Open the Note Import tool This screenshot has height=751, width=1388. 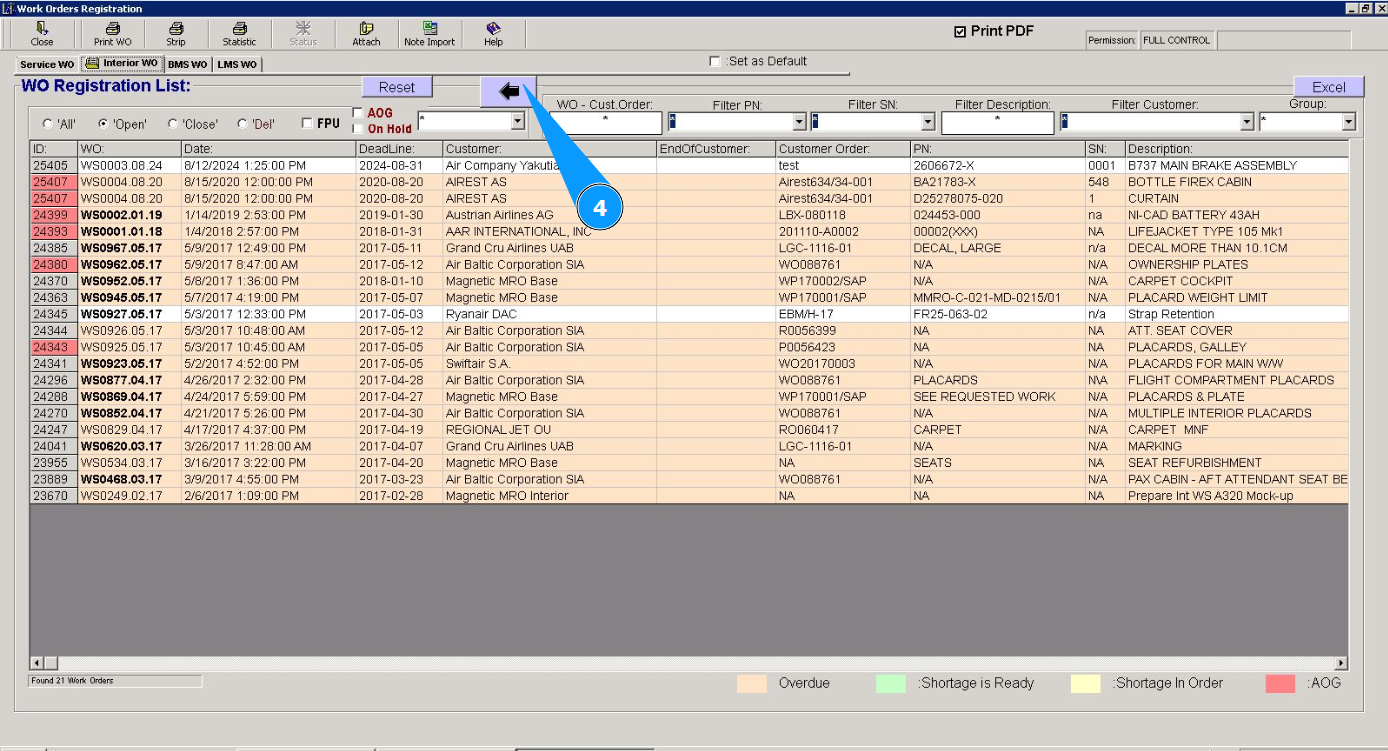[x=429, y=29]
